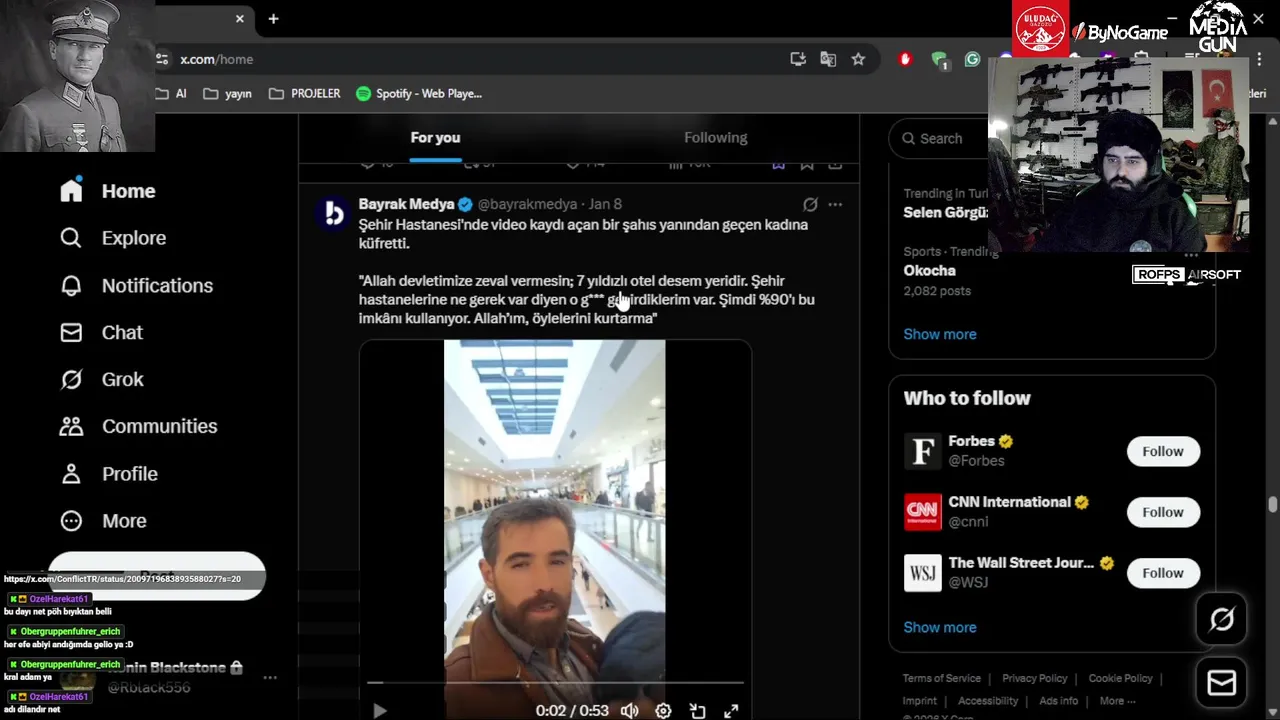The height and width of the screenshot is (720, 1280).
Task: Click Show more under trending topics
Action: [x=940, y=334]
